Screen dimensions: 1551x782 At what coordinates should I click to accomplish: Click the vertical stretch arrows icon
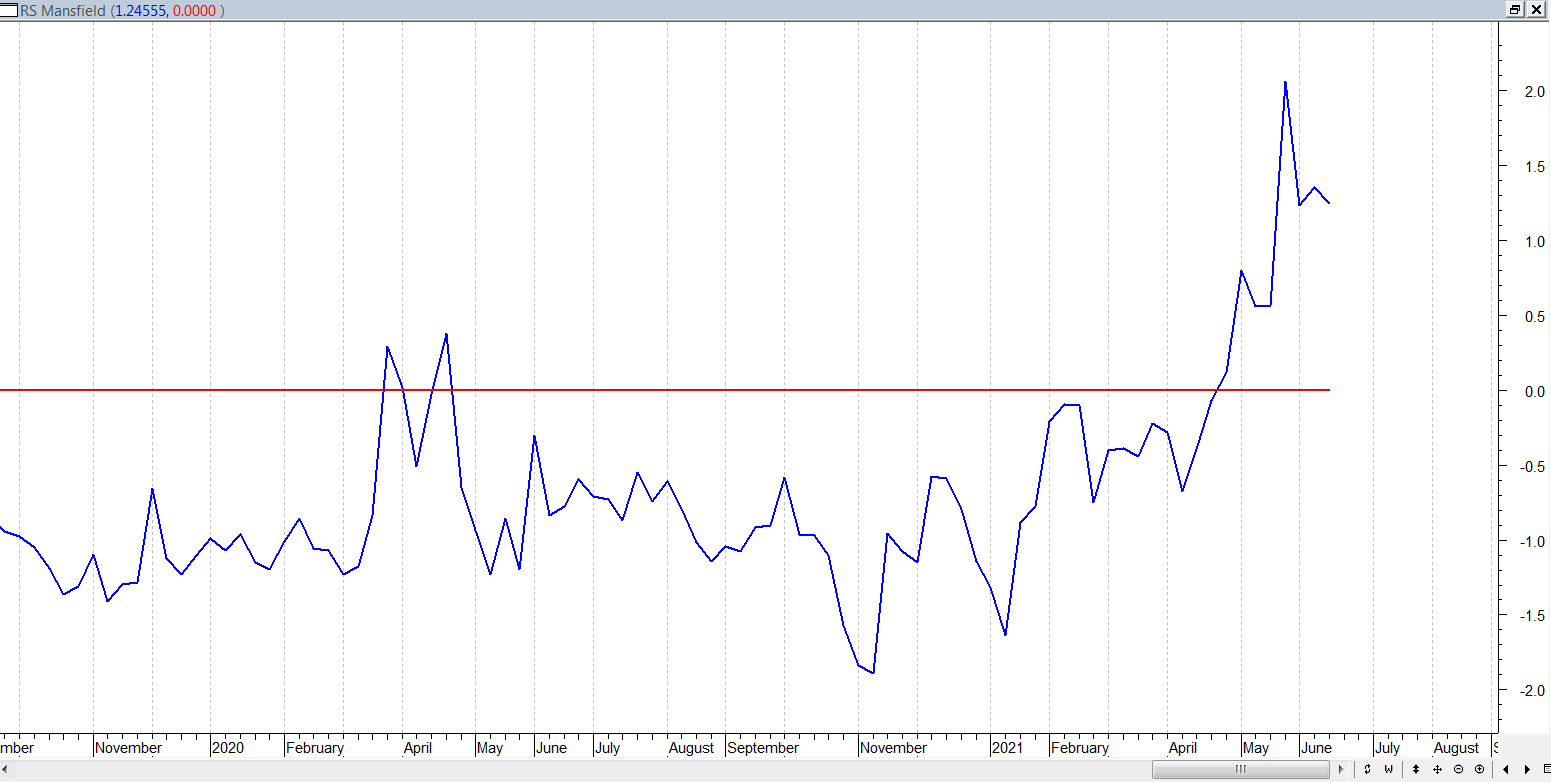tap(1415, 769)
